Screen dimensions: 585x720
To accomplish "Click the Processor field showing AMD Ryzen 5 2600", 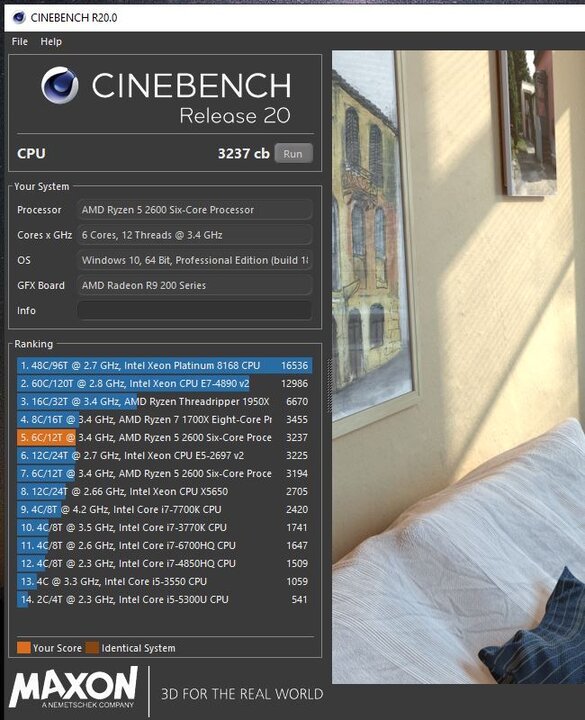I will 195,210.
